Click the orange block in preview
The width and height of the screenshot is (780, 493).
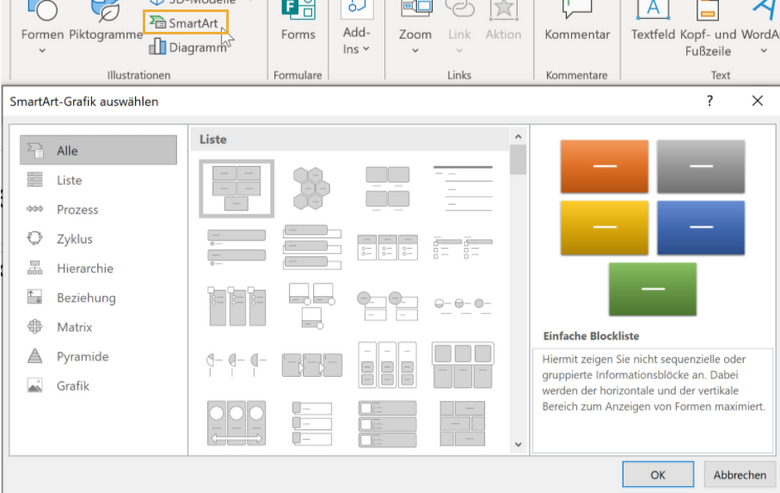pos(604,166)
